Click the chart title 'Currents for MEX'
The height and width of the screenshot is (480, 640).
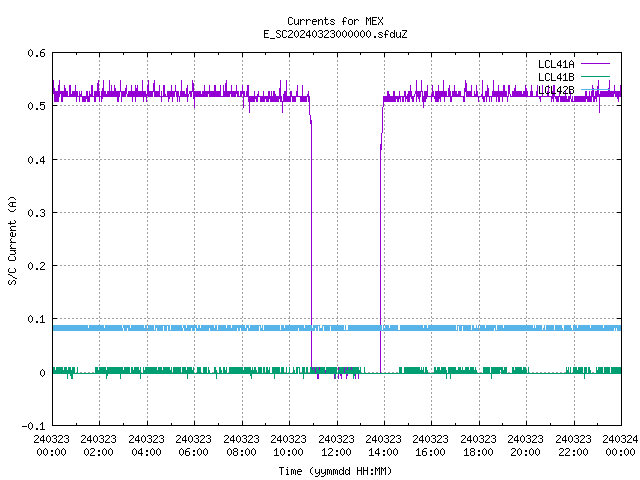(x=335, y=21)
